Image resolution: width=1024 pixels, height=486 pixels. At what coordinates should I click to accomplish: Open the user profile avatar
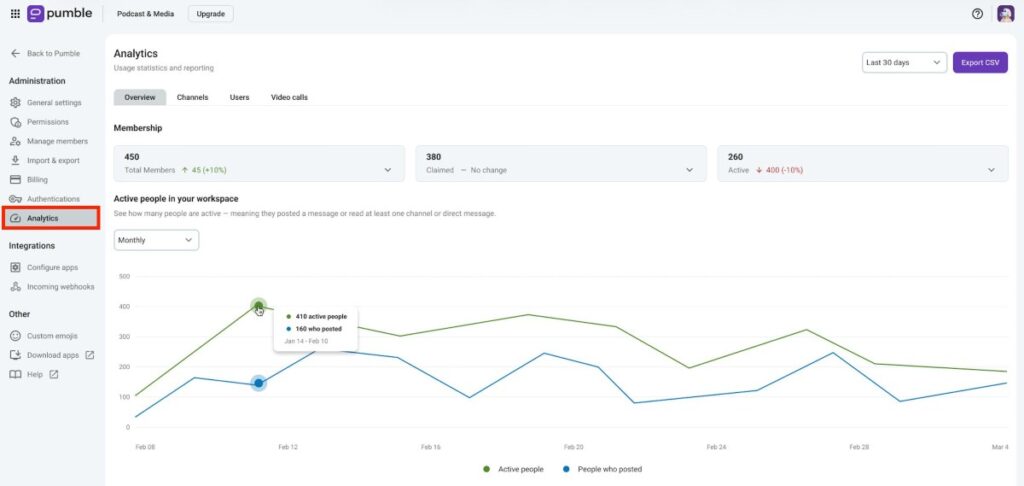[x=1005, y=14]
